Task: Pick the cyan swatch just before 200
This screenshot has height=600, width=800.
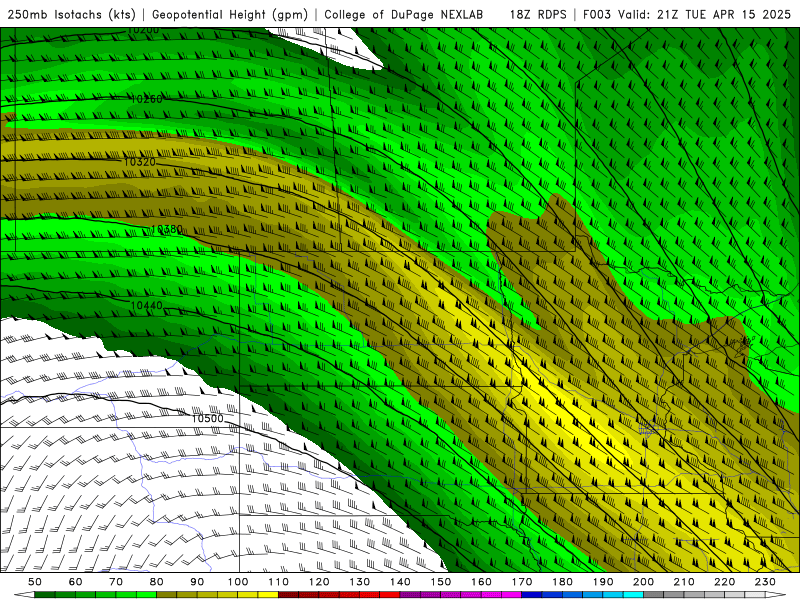Action: coord(633,595)
